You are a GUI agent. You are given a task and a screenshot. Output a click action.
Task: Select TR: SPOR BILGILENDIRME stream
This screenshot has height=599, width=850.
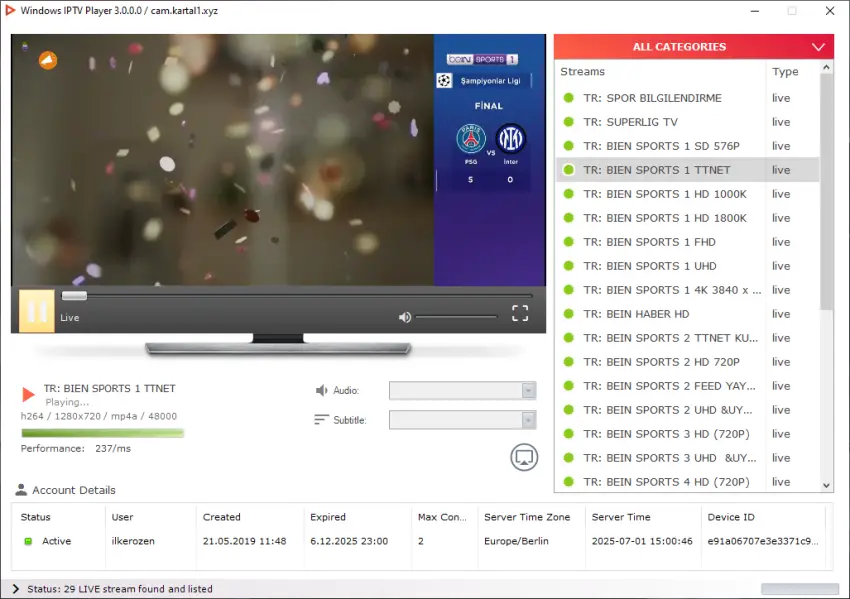(687, 98)
